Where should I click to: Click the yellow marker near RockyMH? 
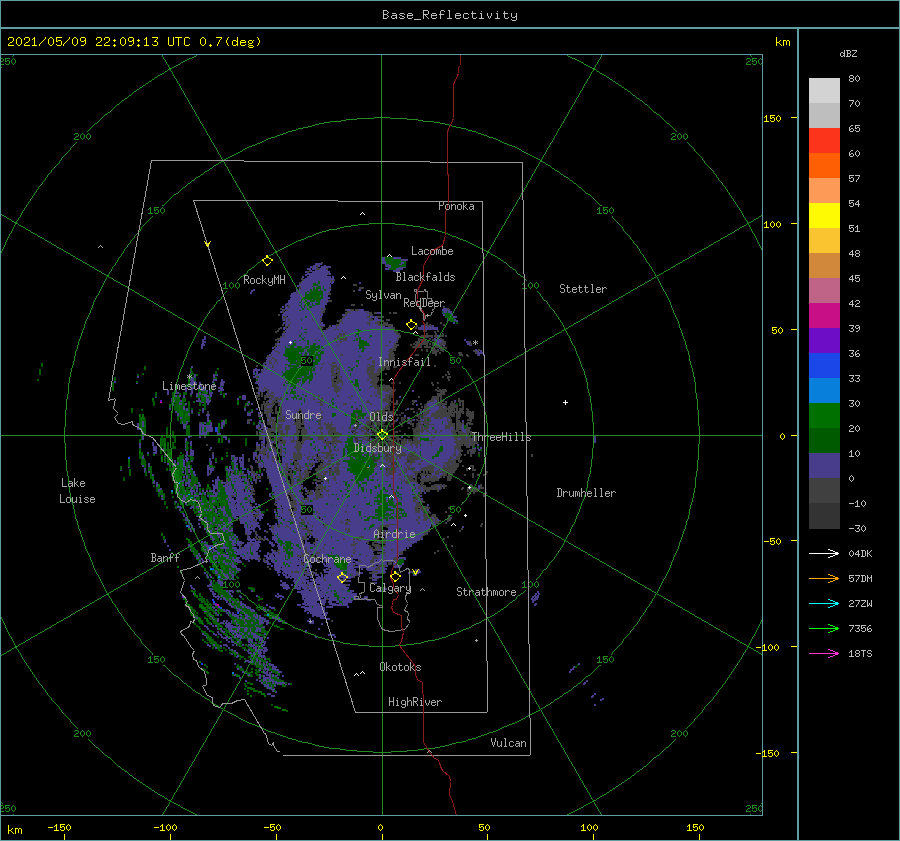[x=267, y=260]
